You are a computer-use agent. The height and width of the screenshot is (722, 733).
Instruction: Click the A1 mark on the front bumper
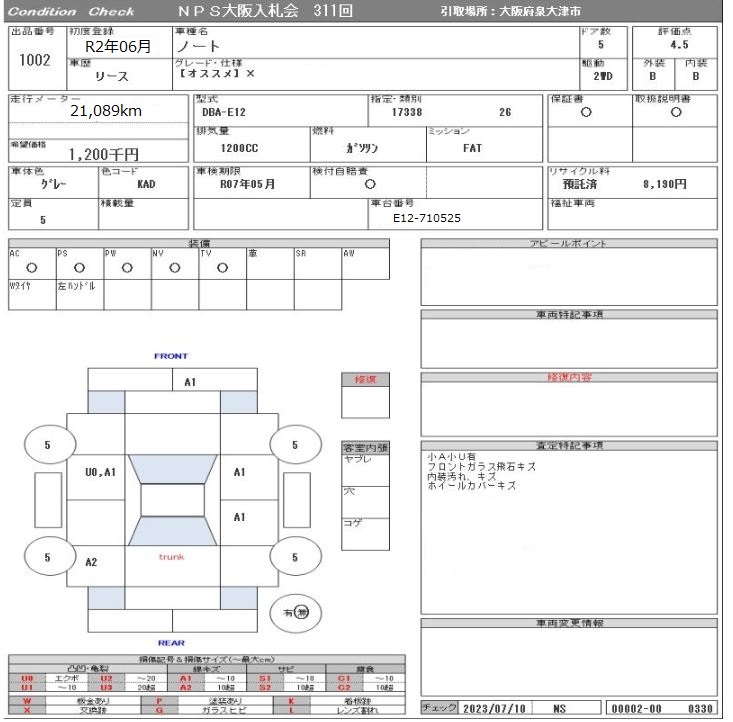tap(190, 382)
